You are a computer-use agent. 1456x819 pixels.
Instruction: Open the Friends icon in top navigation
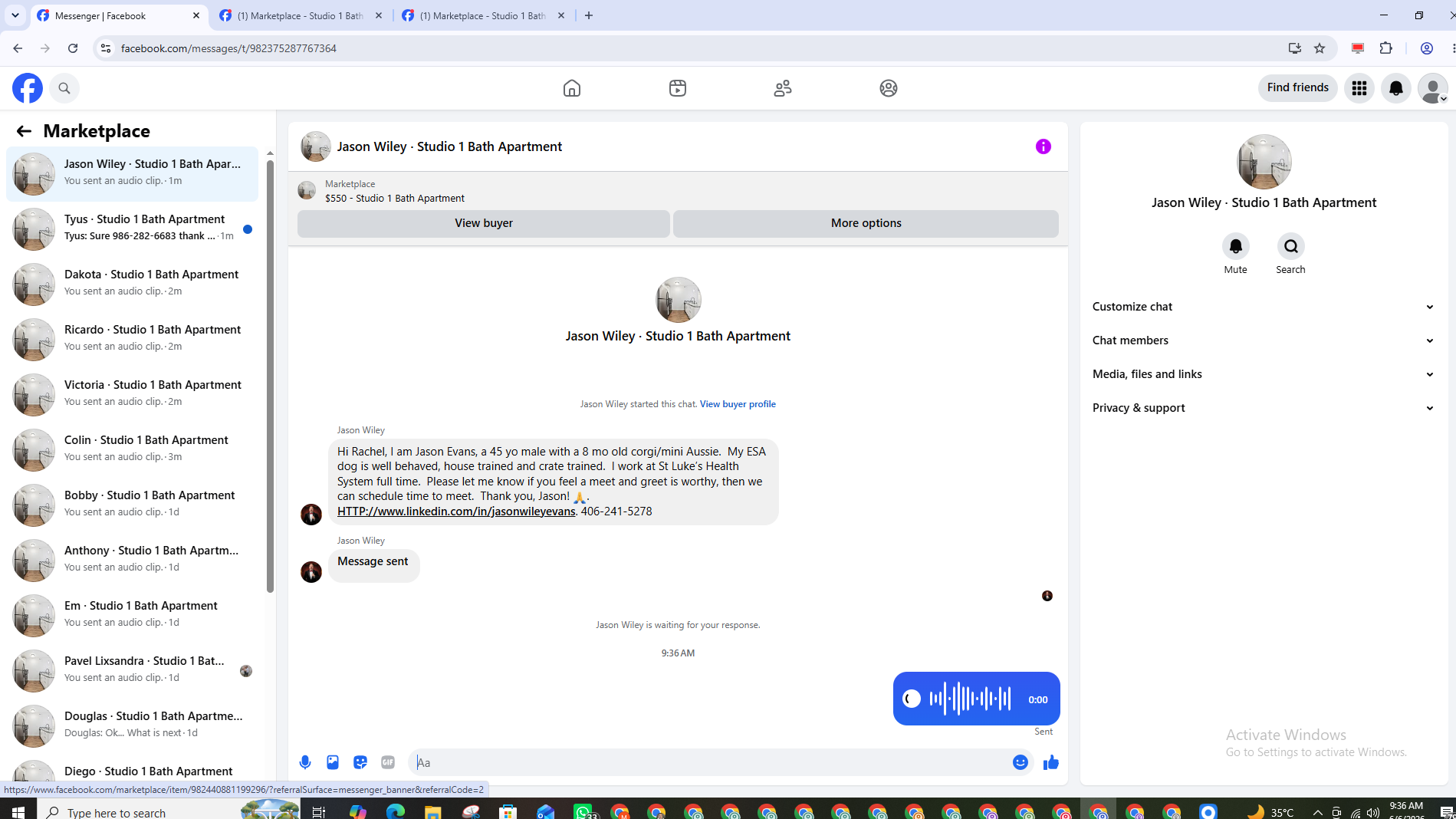[x=783, y=88]
